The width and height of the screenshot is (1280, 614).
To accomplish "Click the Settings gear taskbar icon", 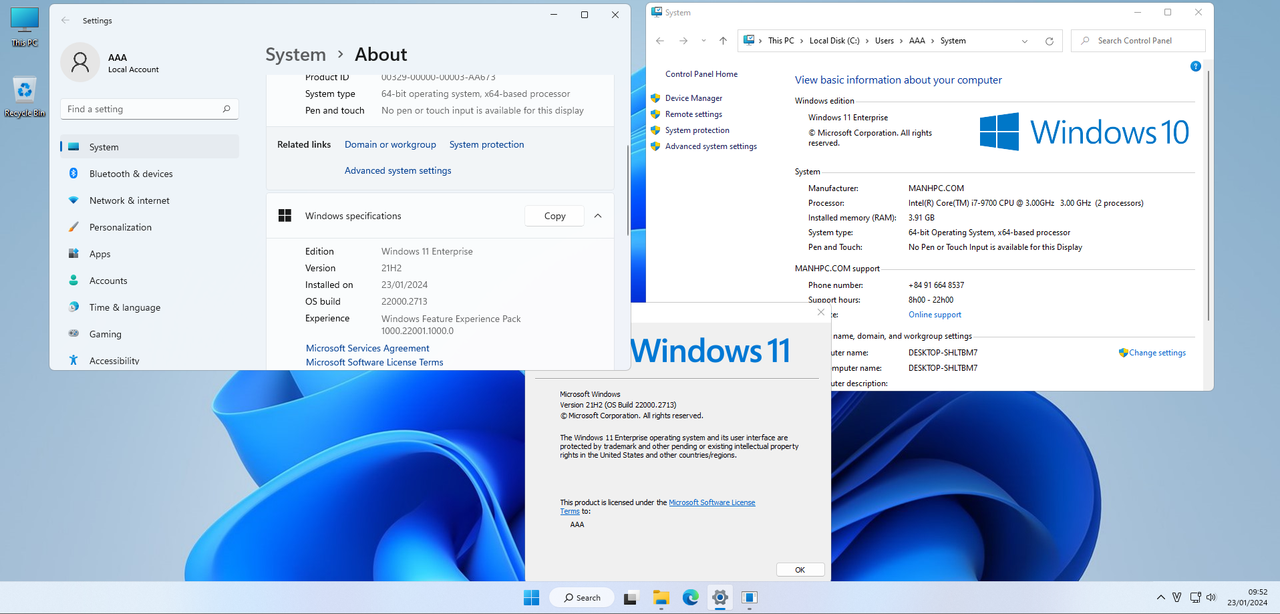I will 719,598.
